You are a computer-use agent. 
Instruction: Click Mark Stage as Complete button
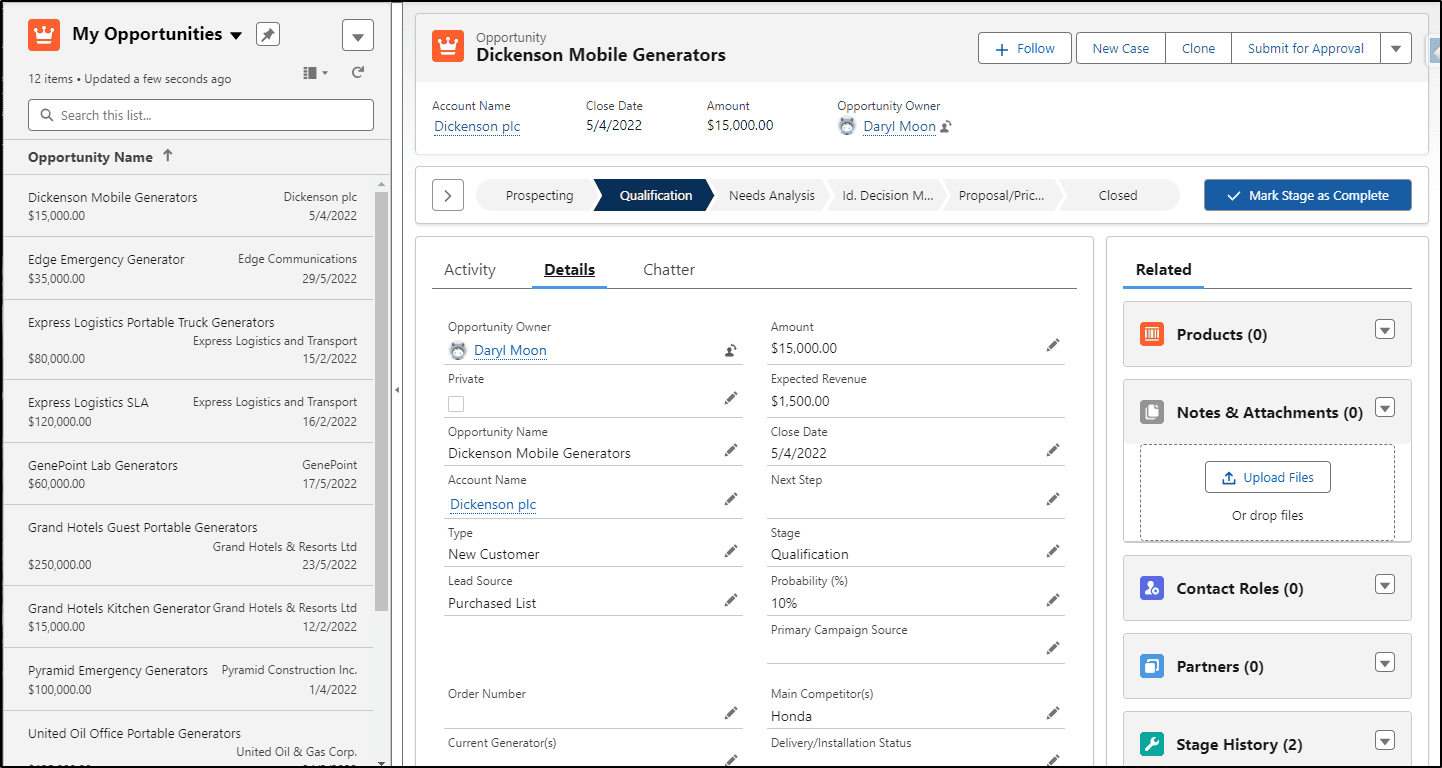click(1308, 196)
